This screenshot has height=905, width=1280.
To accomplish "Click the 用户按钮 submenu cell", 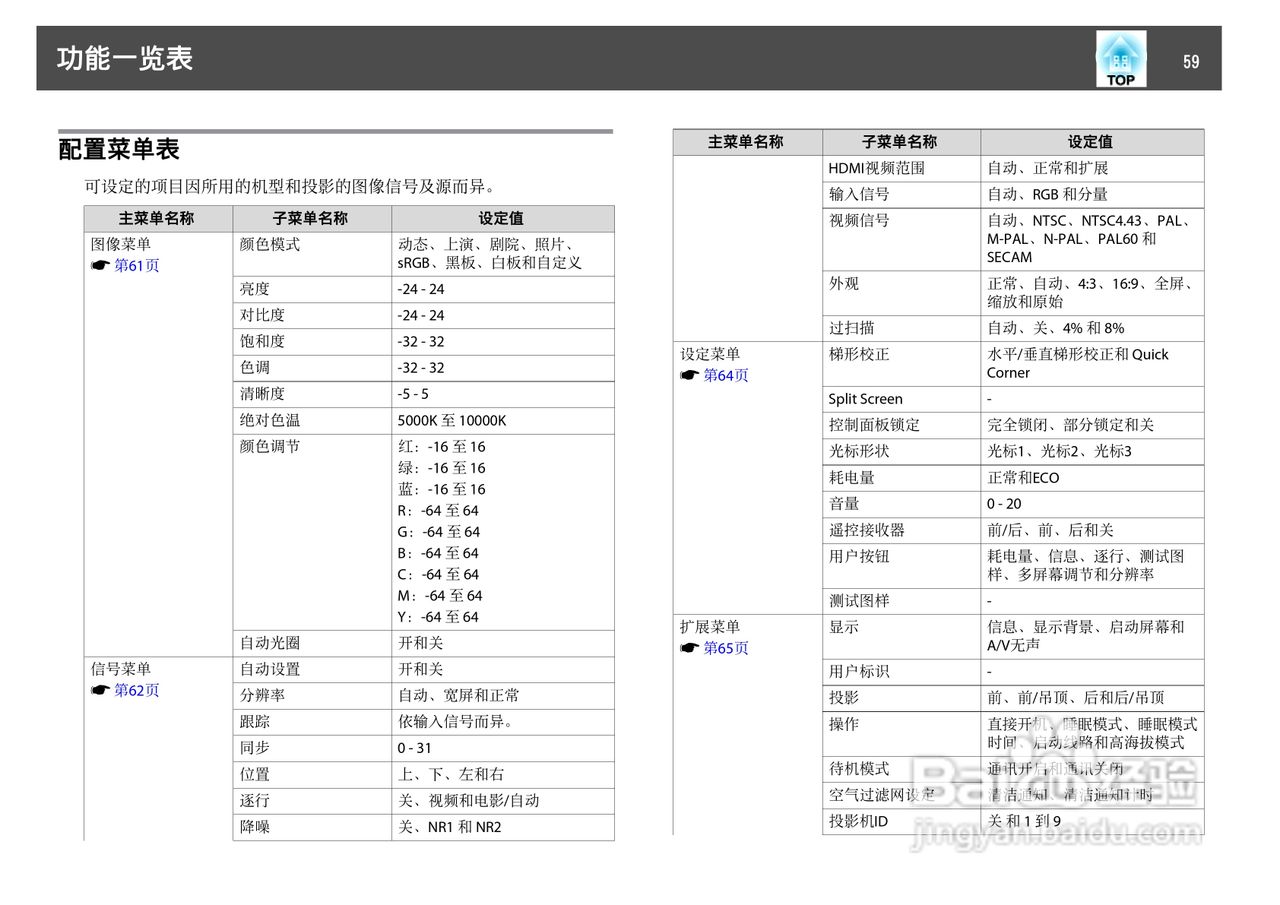I will 901,566.
